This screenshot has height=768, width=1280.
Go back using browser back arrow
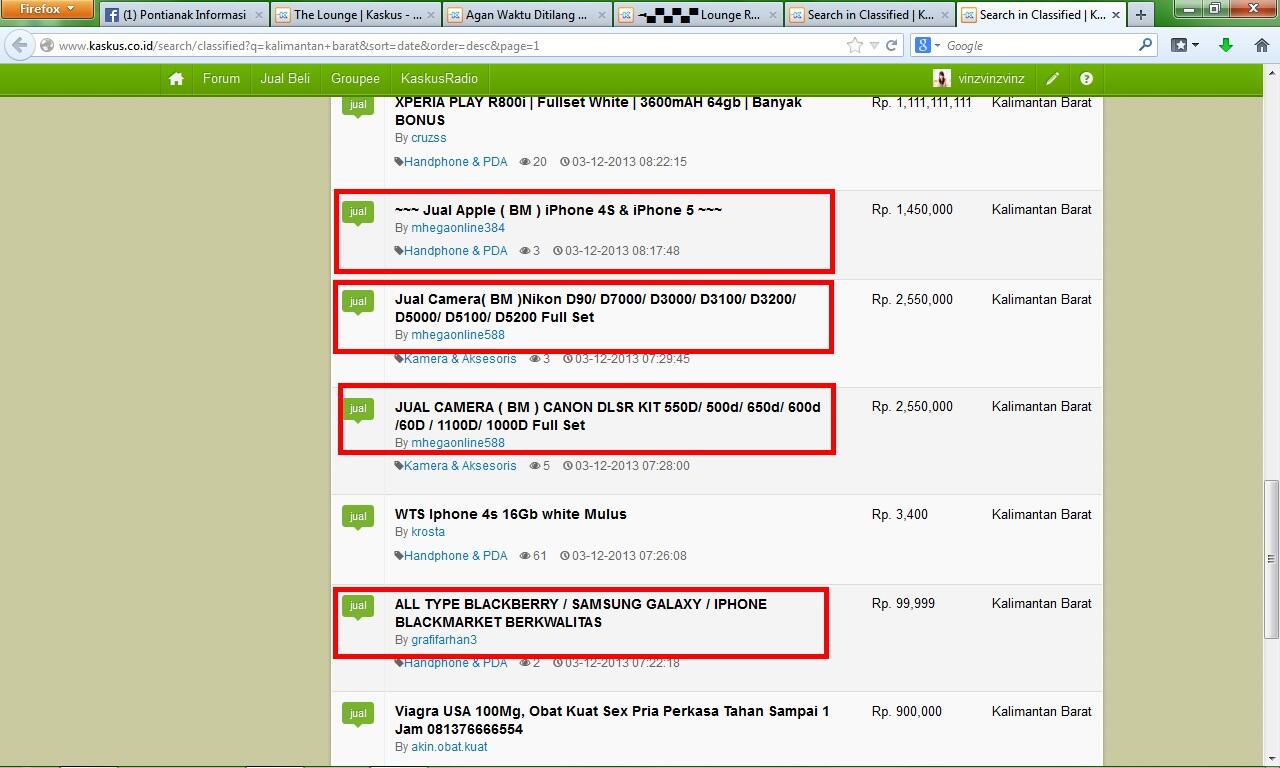[20, 45]
